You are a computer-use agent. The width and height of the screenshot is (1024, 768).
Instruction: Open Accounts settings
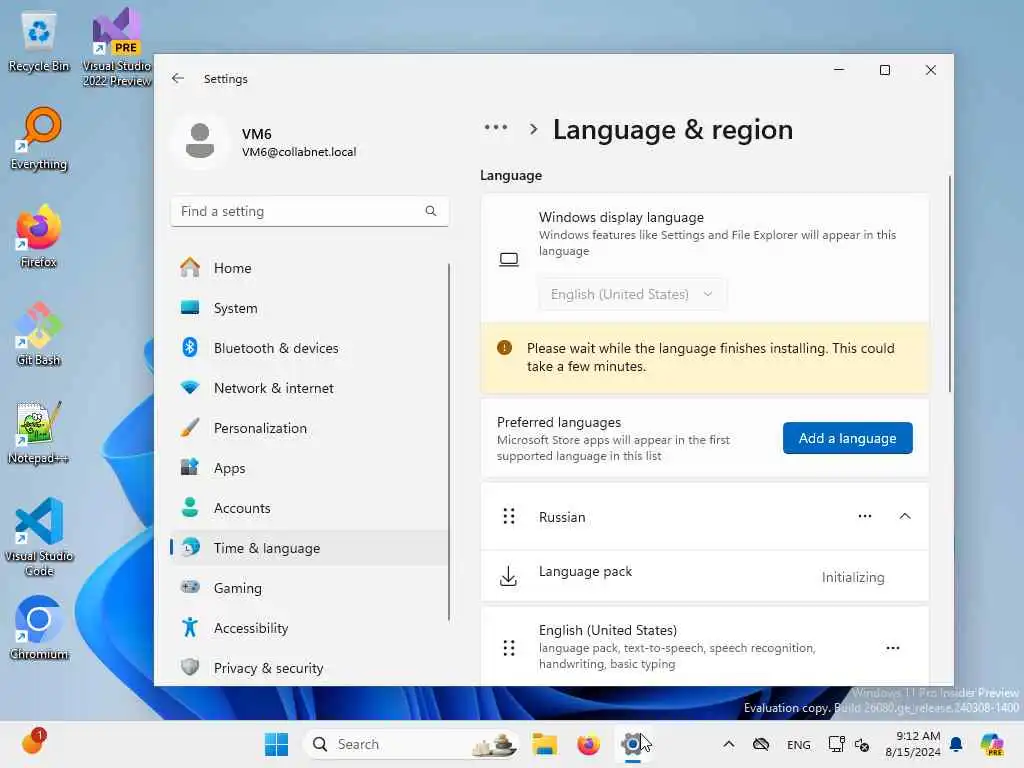(309, 508)
